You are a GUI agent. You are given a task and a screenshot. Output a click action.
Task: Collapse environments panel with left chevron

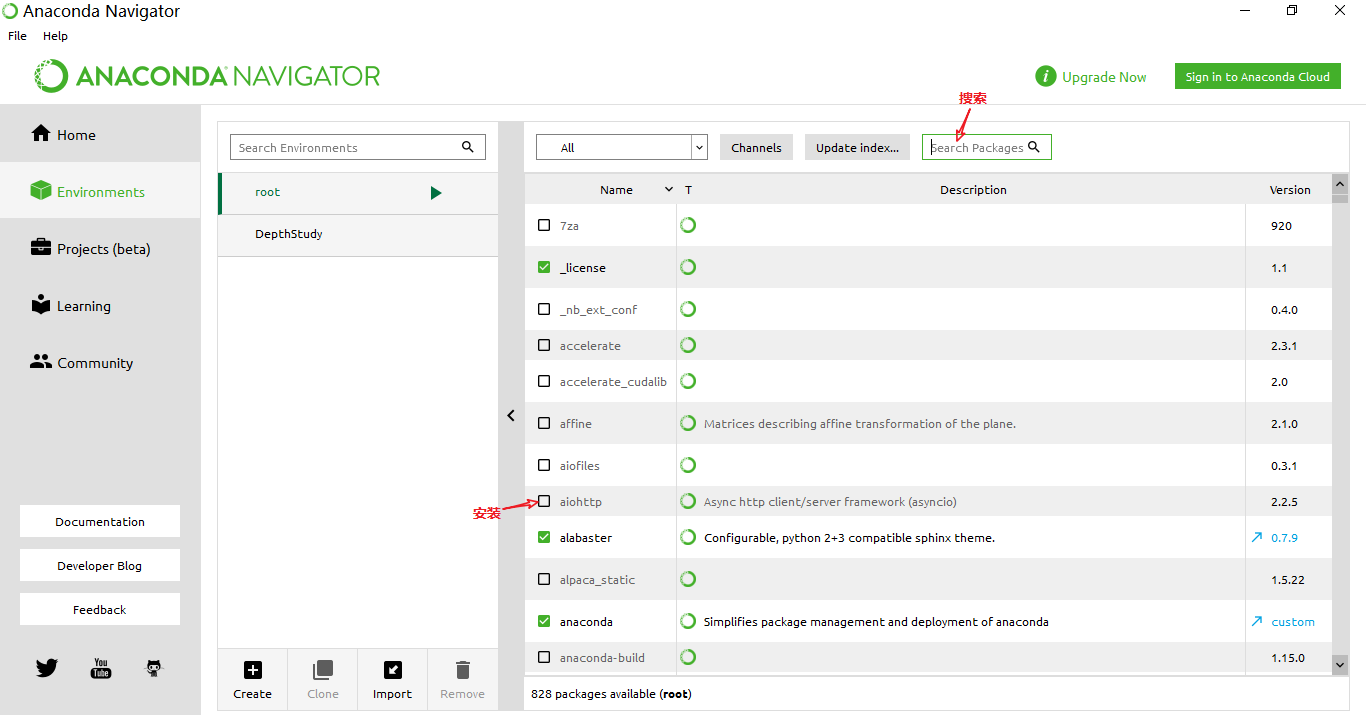pos(511,415)
